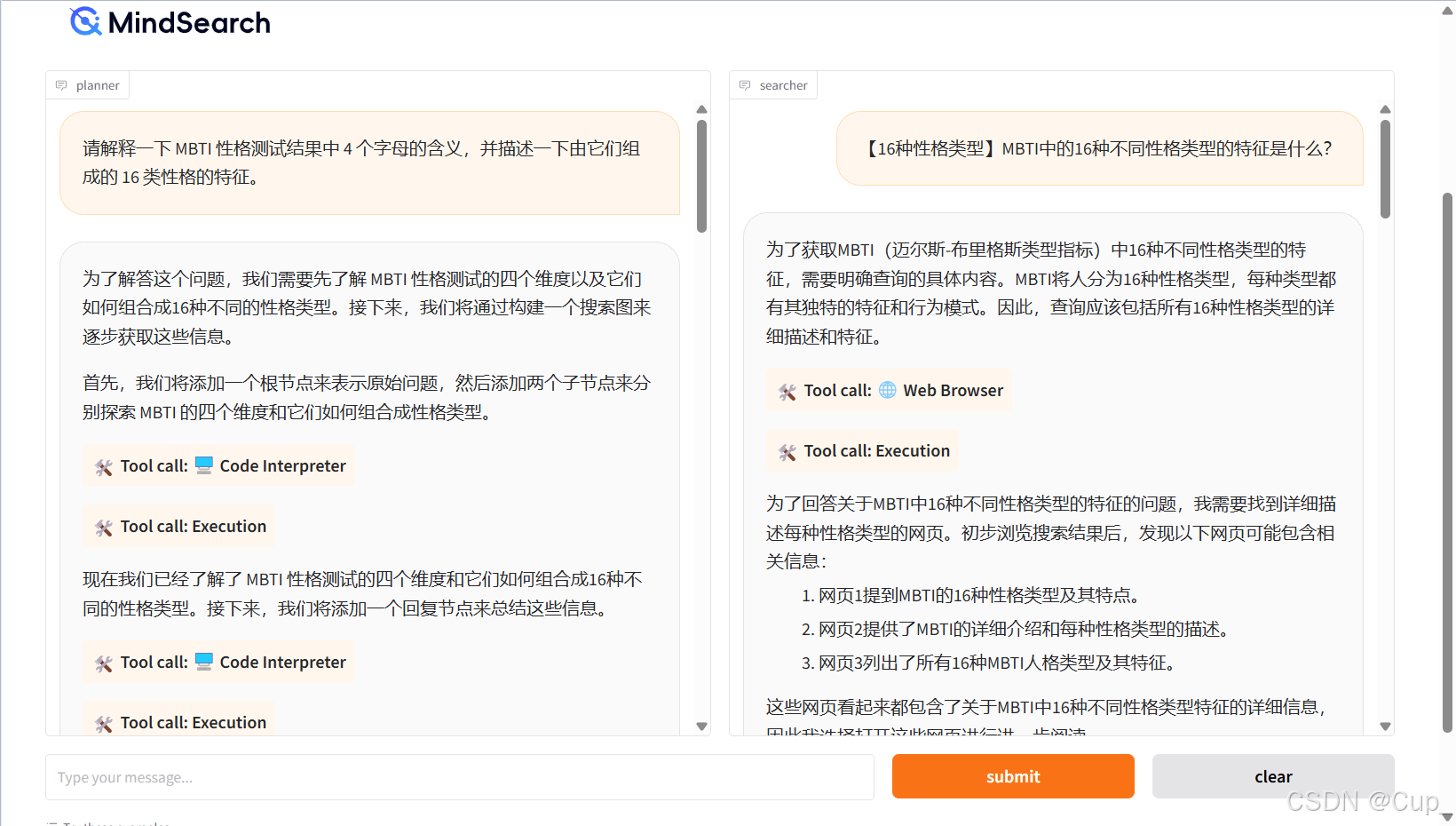Click the page scrollbar up arrow
1456x826 pixels.
(1447, 9)
